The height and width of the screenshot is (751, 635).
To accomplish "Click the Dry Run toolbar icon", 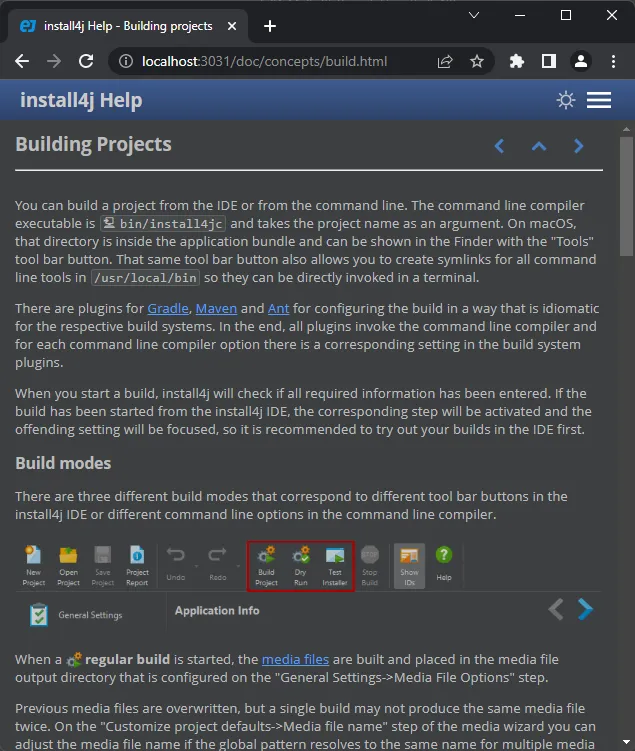I will (x=301, y=566).
